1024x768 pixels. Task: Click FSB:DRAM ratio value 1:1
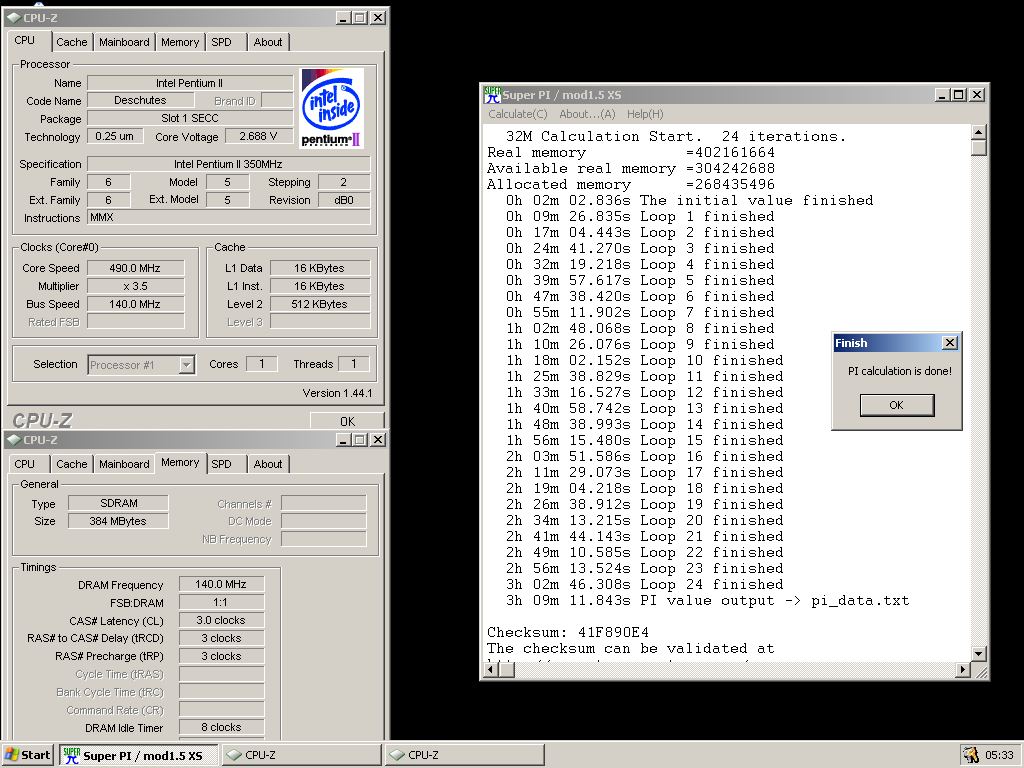(221, 602)
